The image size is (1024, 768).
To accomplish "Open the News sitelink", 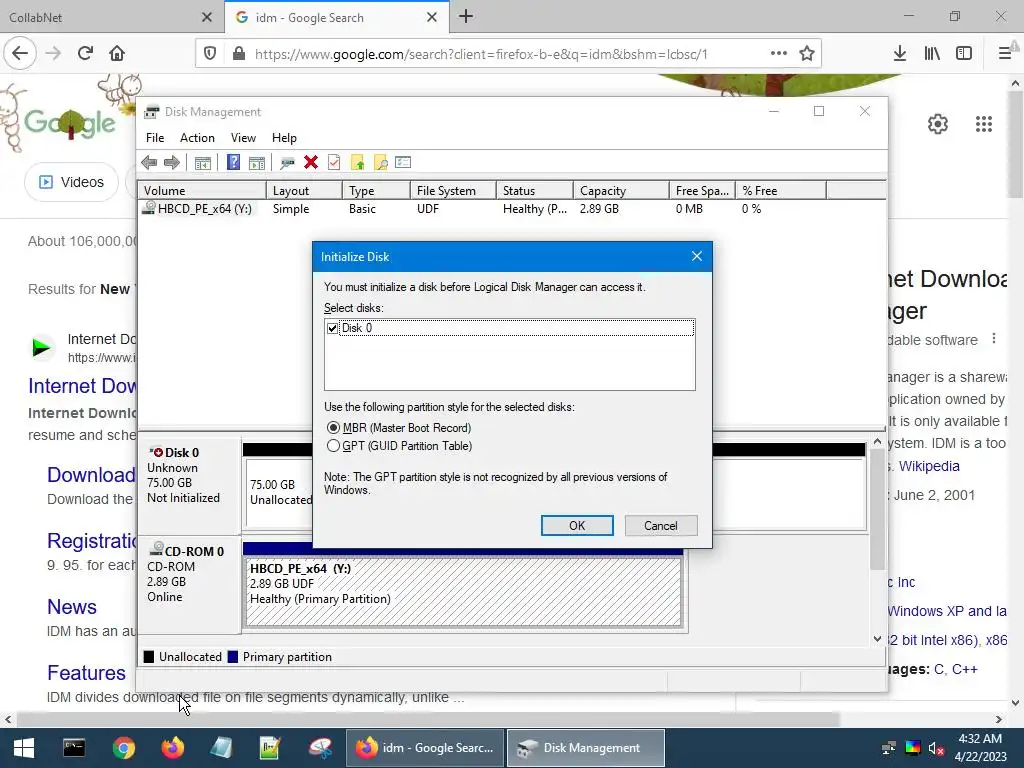I will [x=72, y=607].
